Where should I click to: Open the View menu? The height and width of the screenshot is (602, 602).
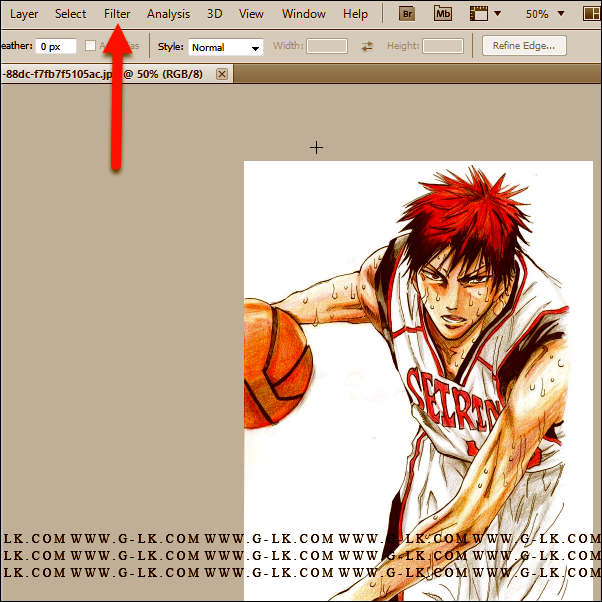(x=251, y=14)
